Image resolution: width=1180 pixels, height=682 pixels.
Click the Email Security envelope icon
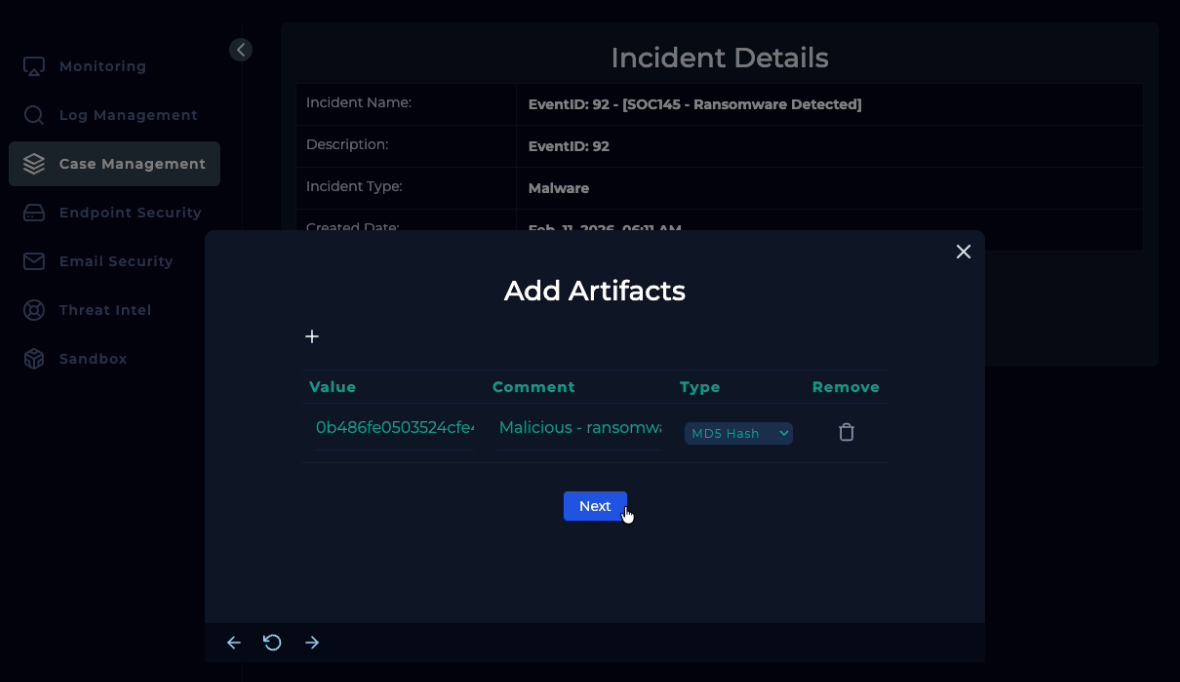pyautogui.click(x=34, y=261)
